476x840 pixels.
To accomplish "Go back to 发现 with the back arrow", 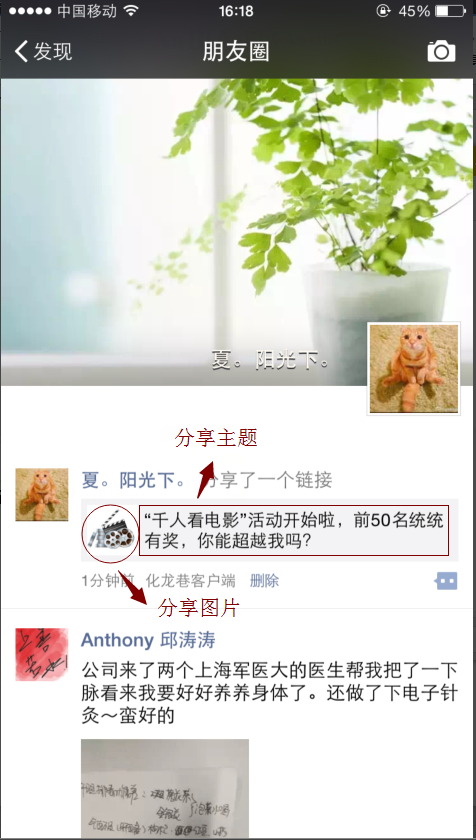I will click(21, 51).
